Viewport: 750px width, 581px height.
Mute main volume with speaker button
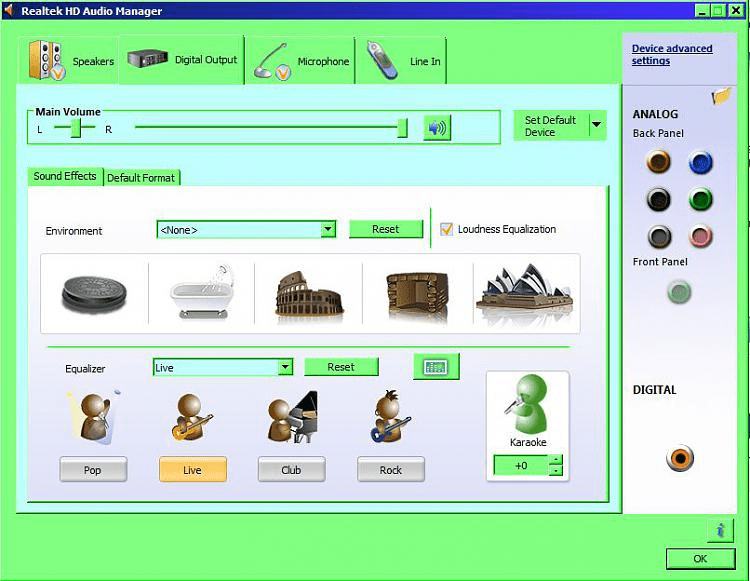point(437,128)
